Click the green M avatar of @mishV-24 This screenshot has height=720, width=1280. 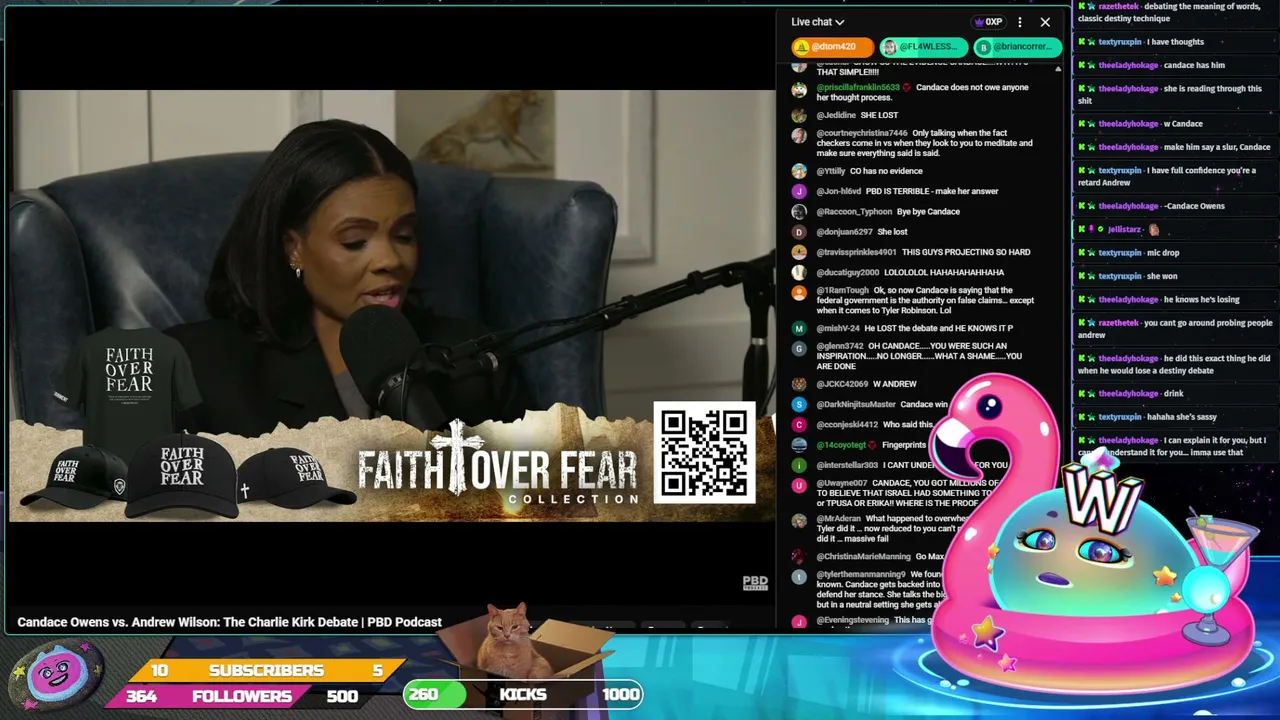(x=799, y=329)
